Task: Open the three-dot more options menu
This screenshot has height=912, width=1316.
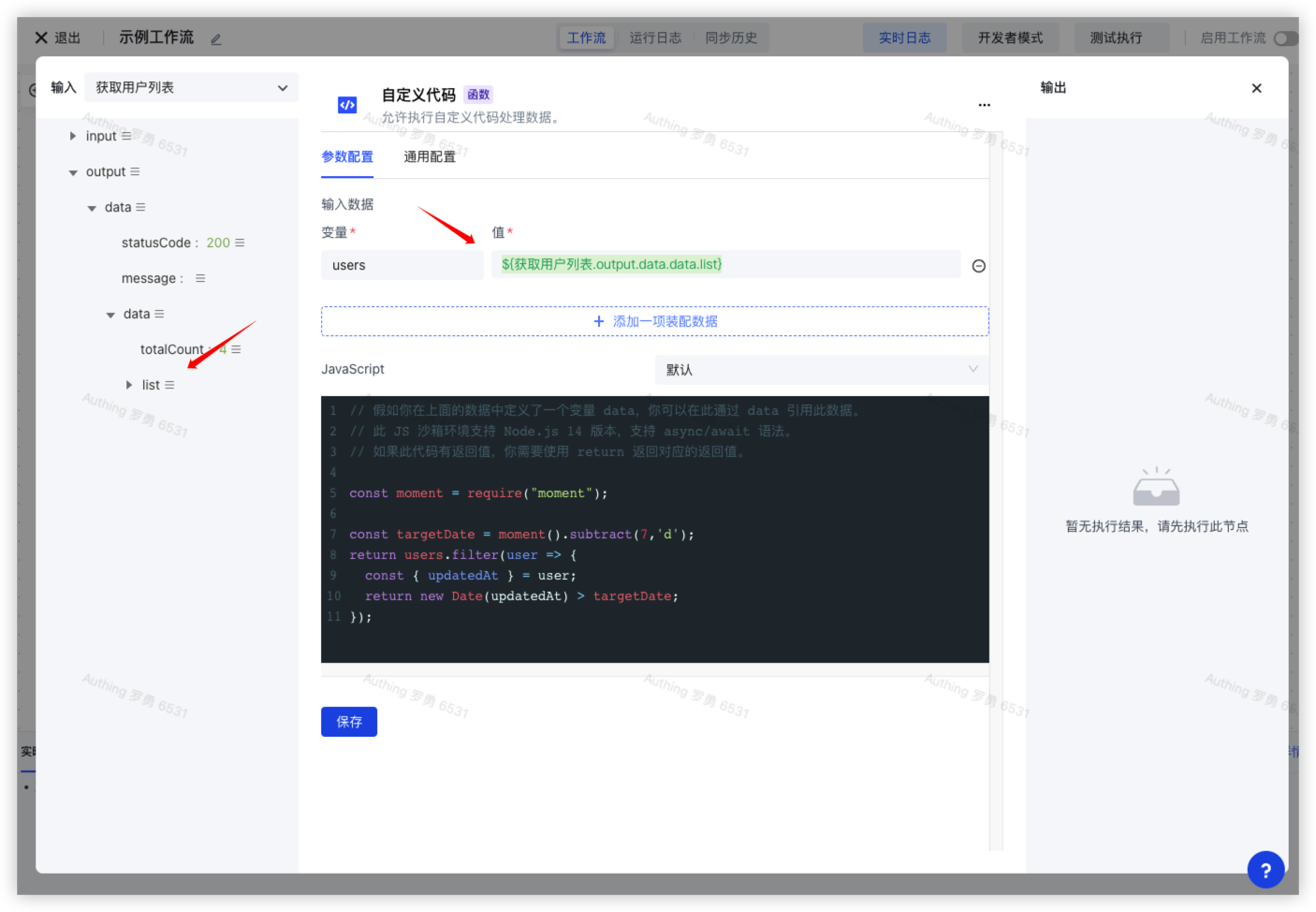Action: (984, 105)
